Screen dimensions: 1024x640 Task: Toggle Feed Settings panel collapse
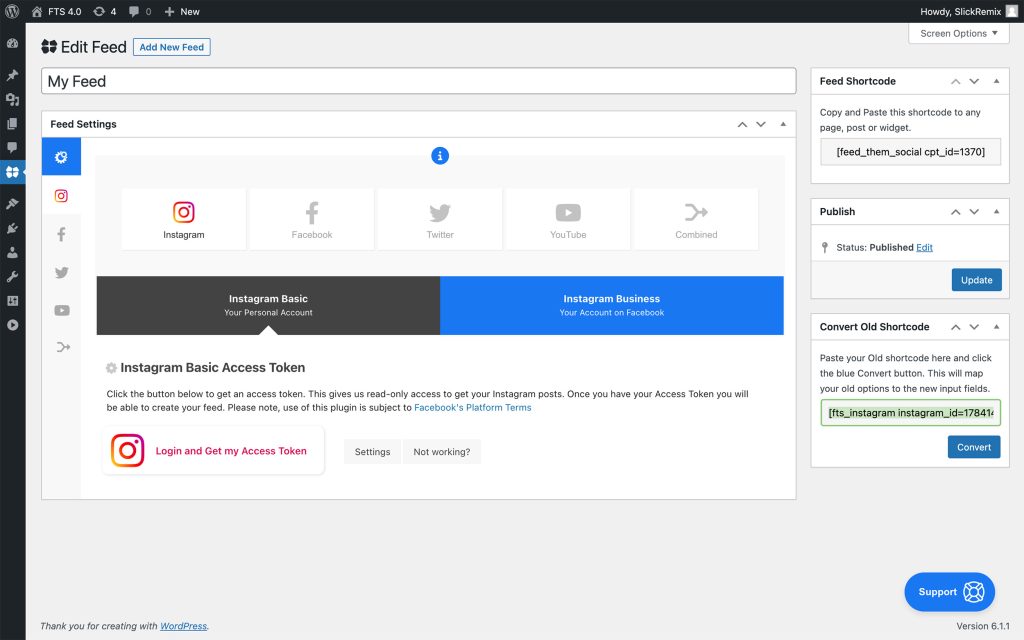(783, 124)
